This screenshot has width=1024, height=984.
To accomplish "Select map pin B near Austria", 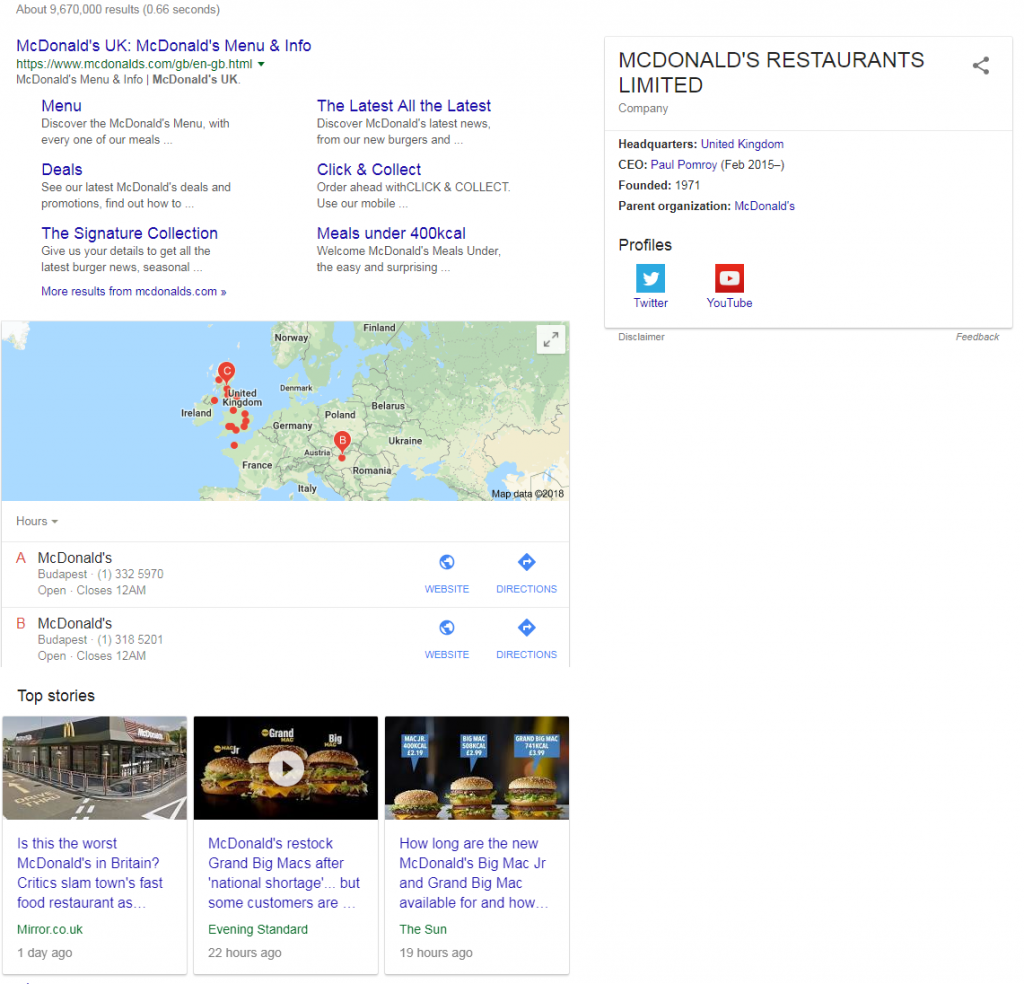I will [x=342, y=442].
